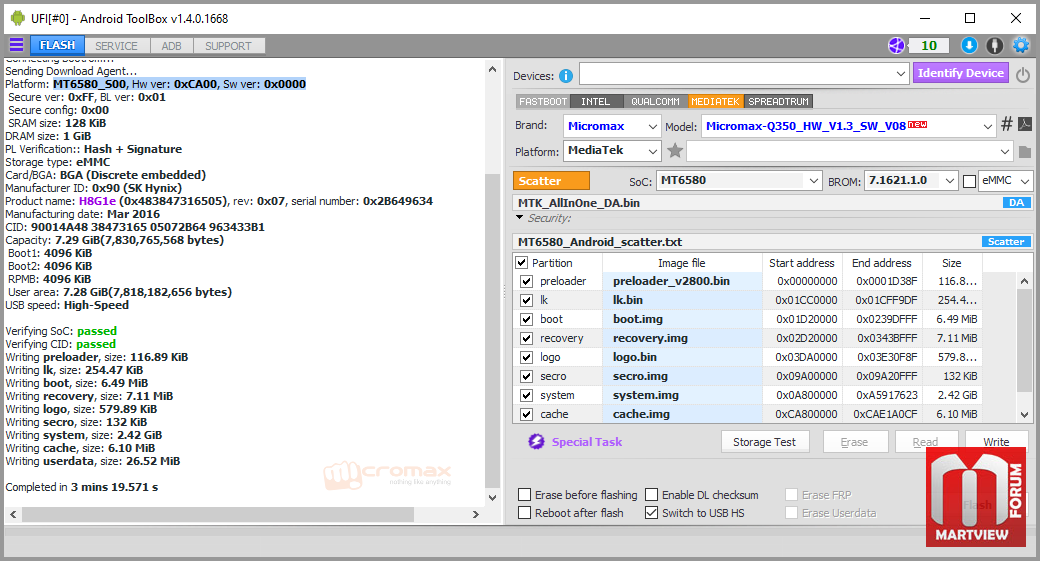The height and width of the screenshot is (561, 1040).
Task: Click the Storage Test button
Action: tap(765, 442)
